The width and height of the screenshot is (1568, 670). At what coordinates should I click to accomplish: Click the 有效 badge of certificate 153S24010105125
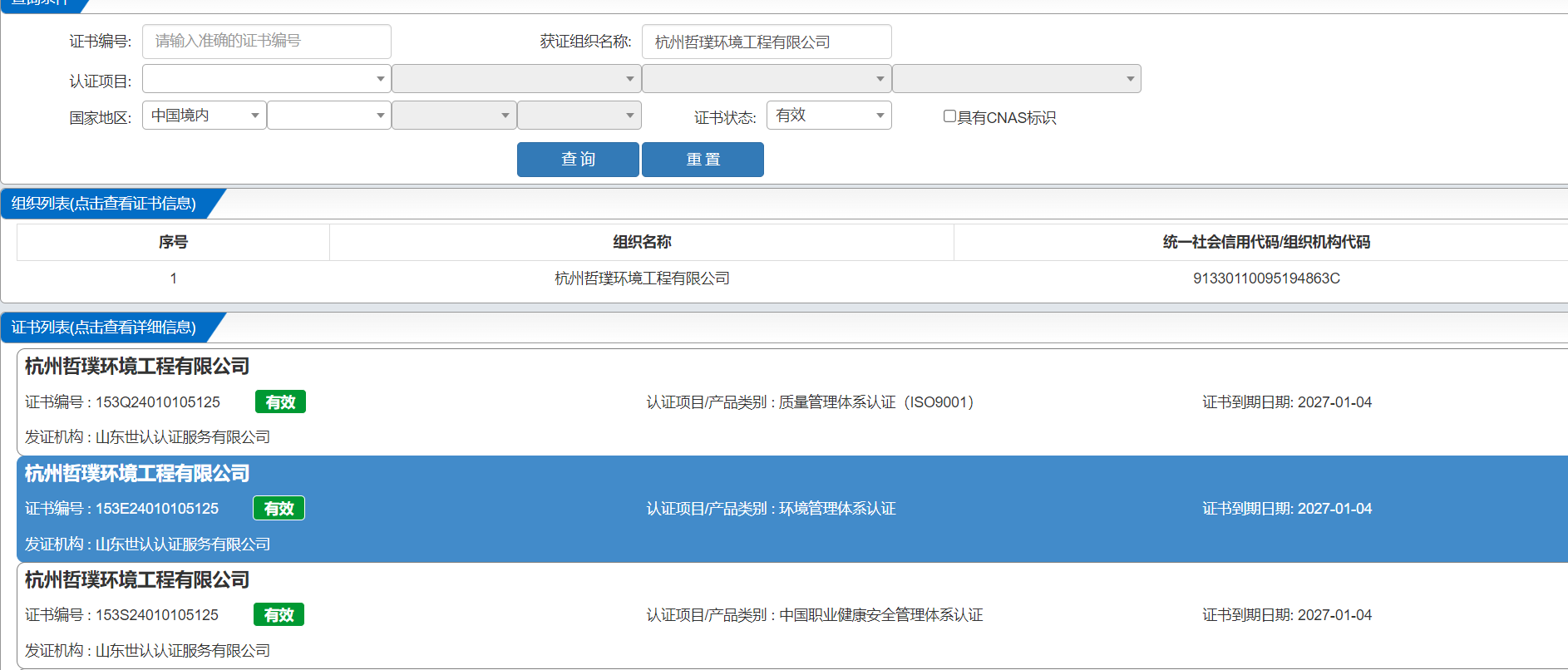[x=279, y=615]
